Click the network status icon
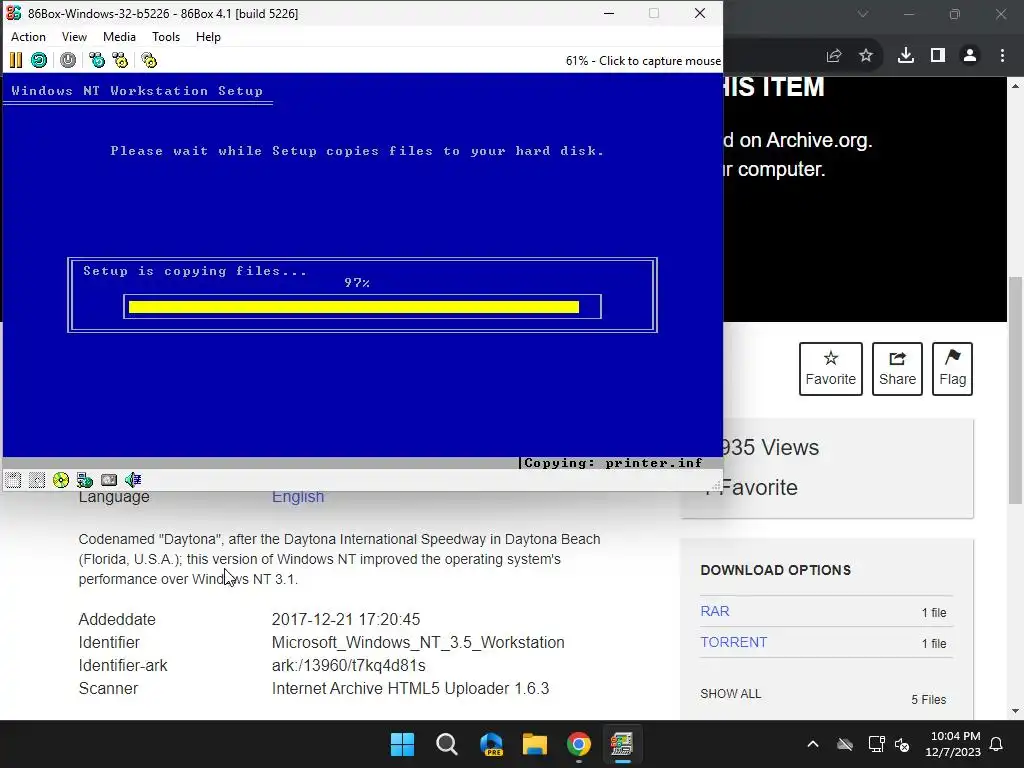The image size is (1024, 768). click(85, 481)
